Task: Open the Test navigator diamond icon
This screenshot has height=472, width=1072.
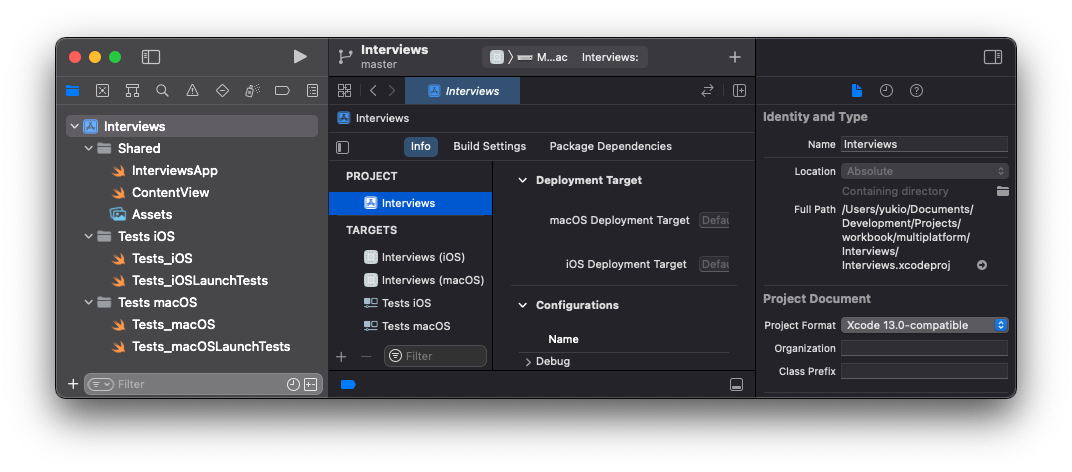Action: (222, 90)
